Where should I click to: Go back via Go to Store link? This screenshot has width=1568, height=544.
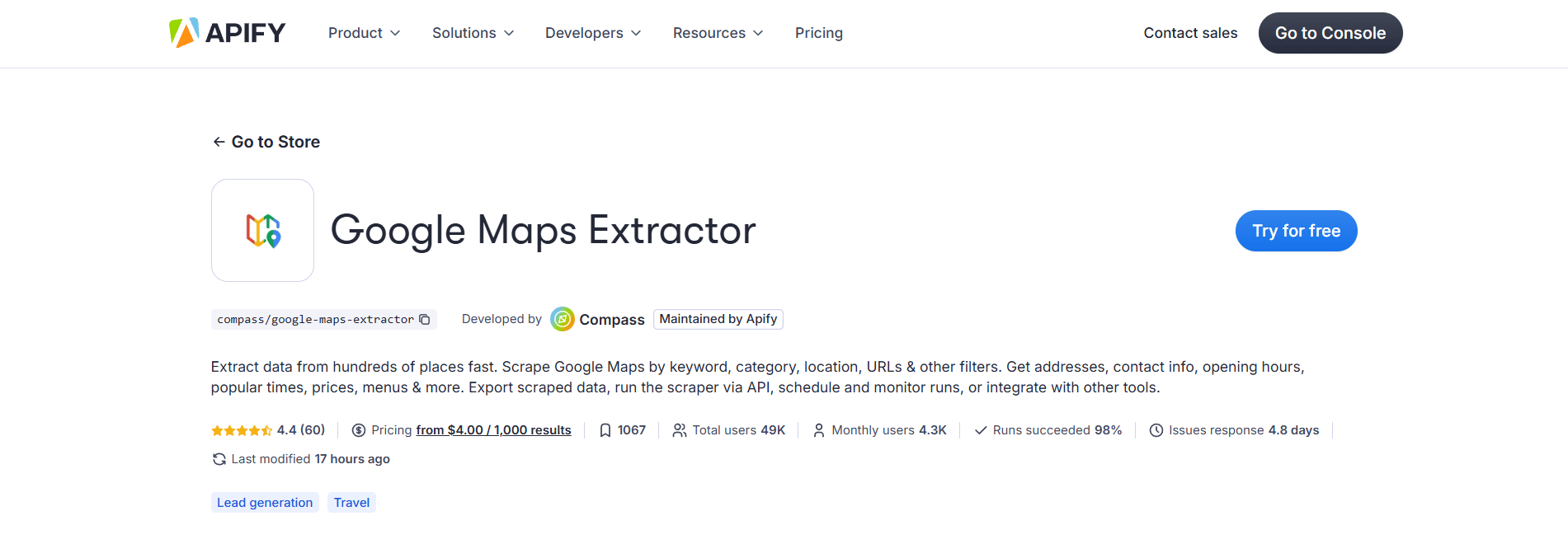pyautogui.click(x=266, y=142)
